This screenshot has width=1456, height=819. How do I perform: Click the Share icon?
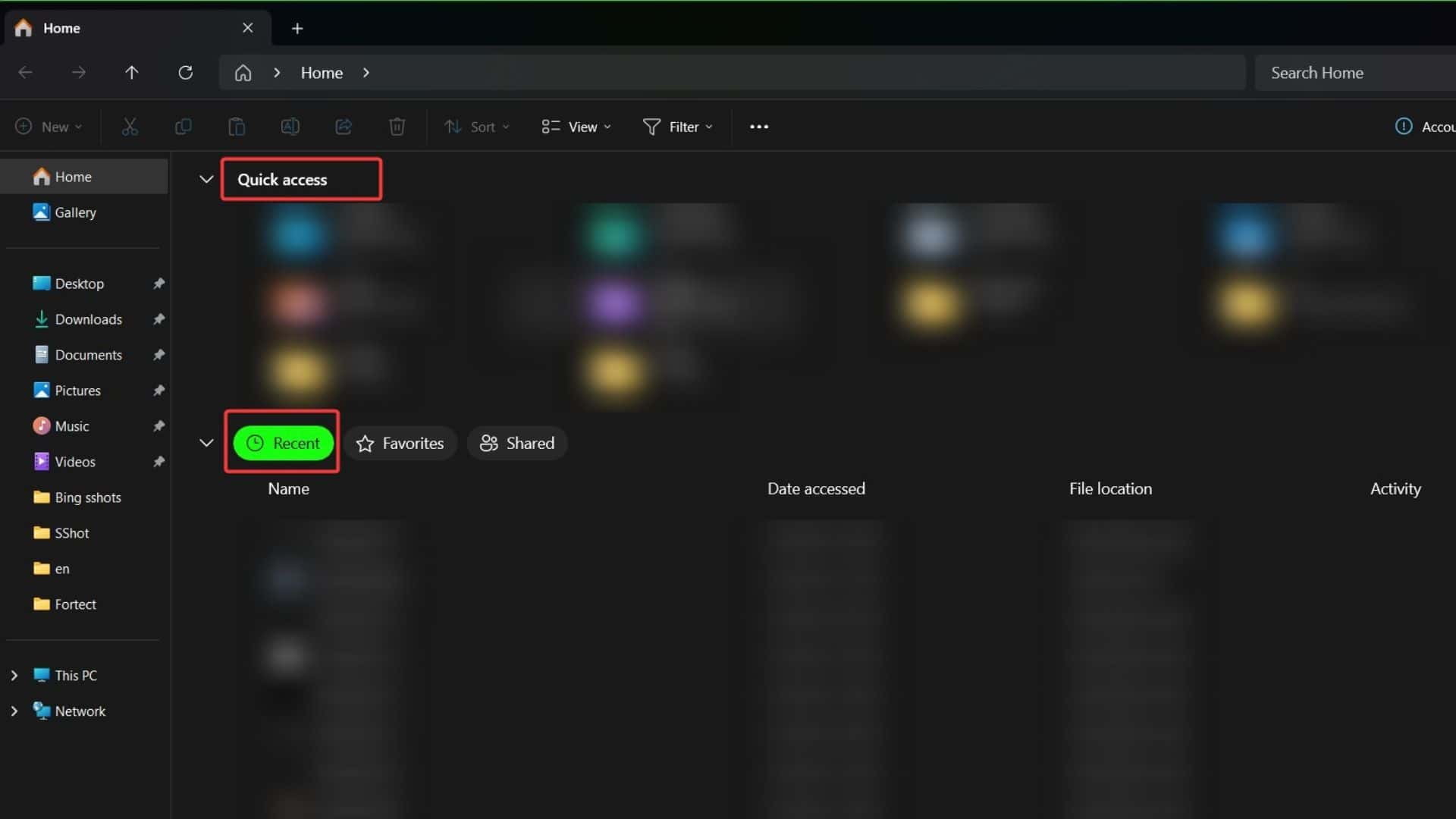coord(343,126)
